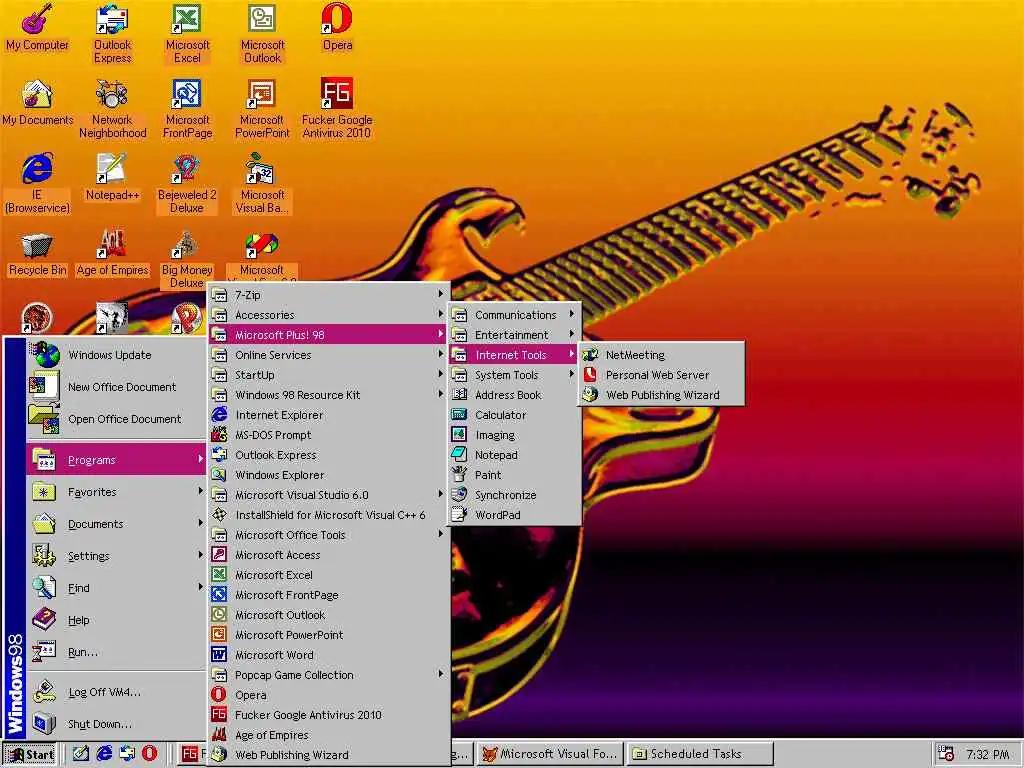
Task: Select the IE (Browservice) desktop icon
Action: pyautogui.click(x=37, y=184)
